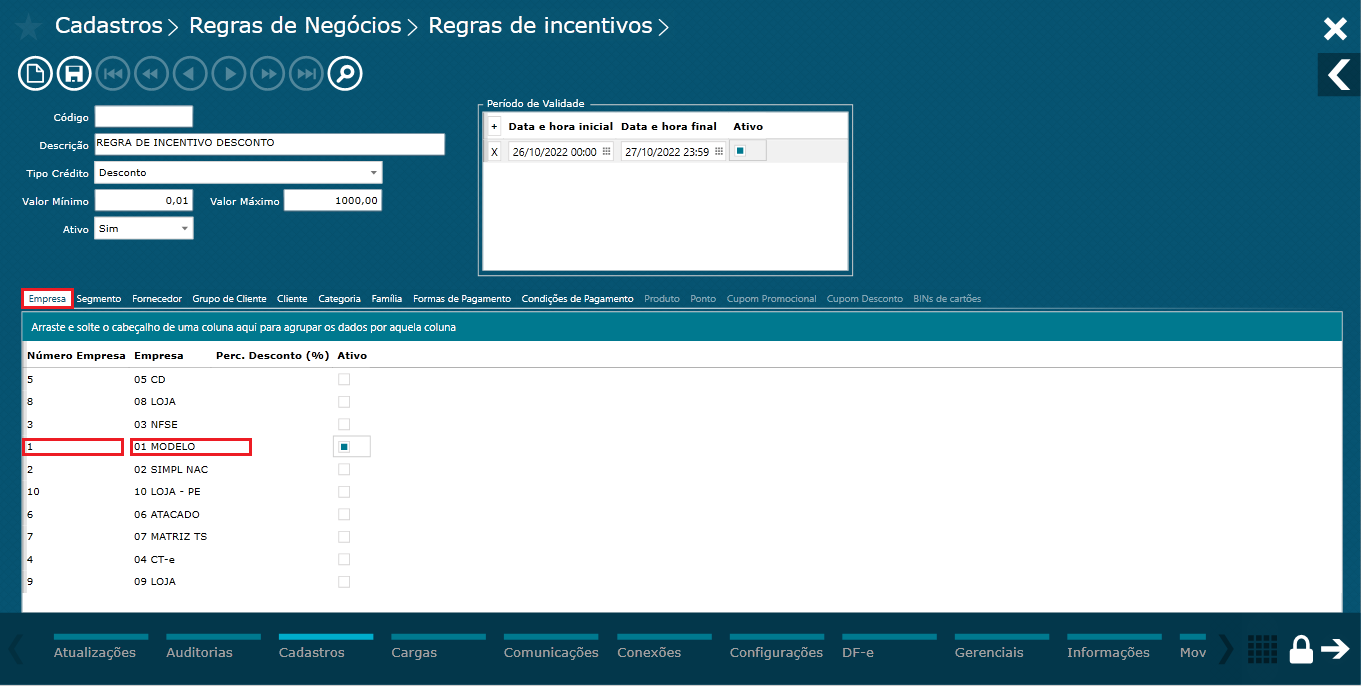Switch to the Fornecedor tab

tap(157, 299)
